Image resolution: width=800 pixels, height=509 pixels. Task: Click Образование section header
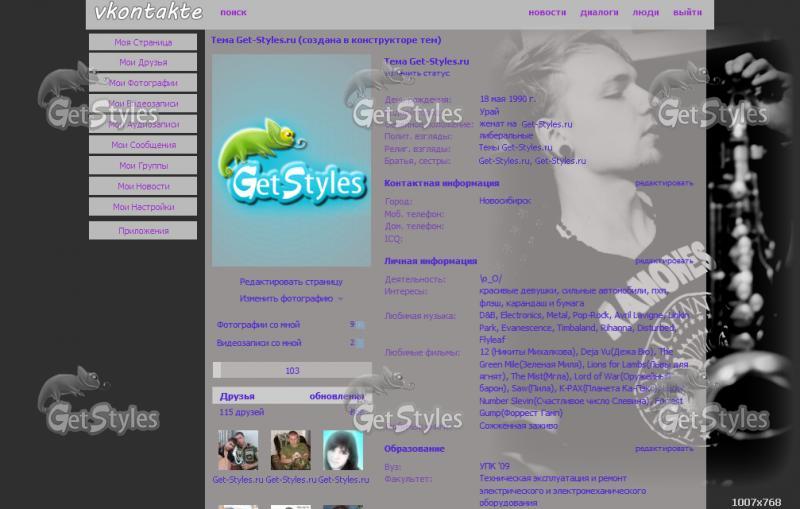[414, 449]
